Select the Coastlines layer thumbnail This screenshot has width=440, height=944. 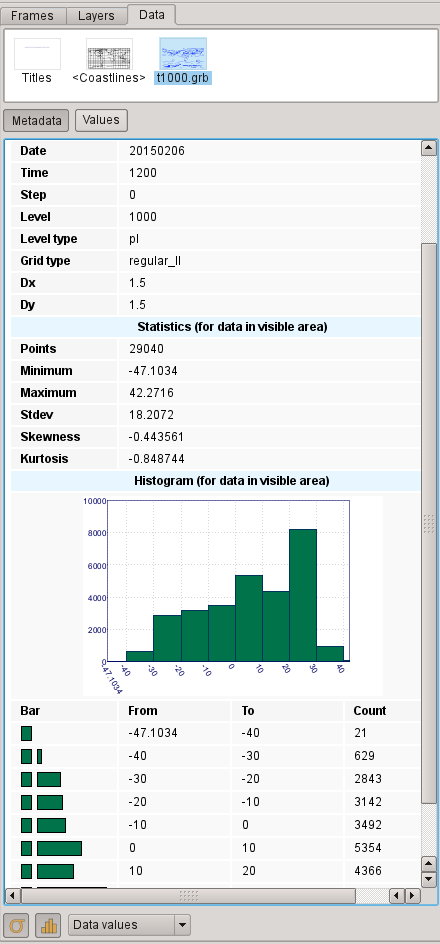[109, 54]
